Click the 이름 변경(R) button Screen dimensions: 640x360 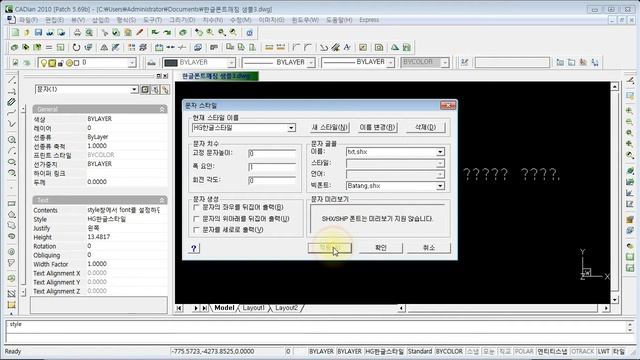[x=378, y=127]
